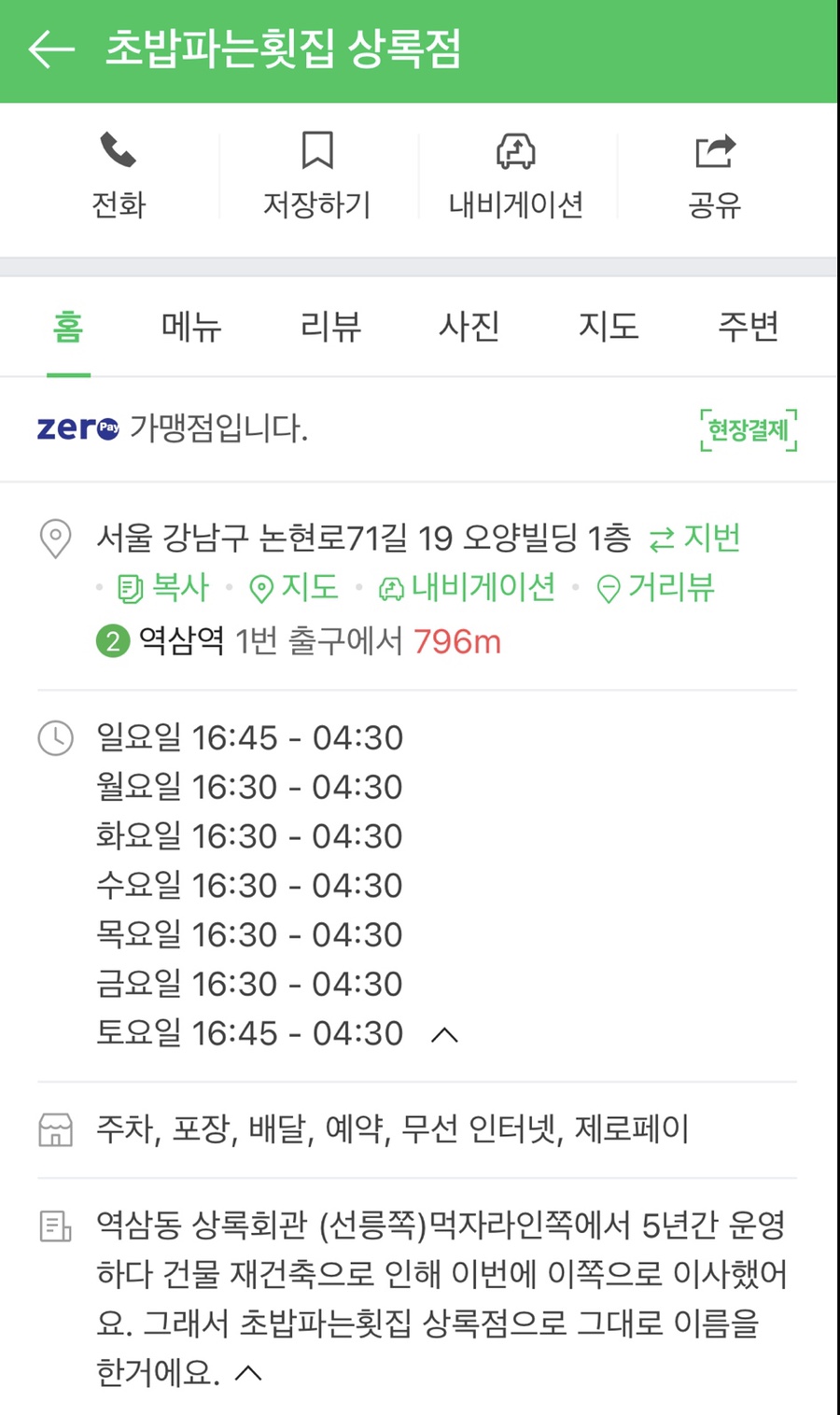This screenshot has width=840, height=1415.
Task: Toggle address to 지번 format
Action: [x=695, y=539]
